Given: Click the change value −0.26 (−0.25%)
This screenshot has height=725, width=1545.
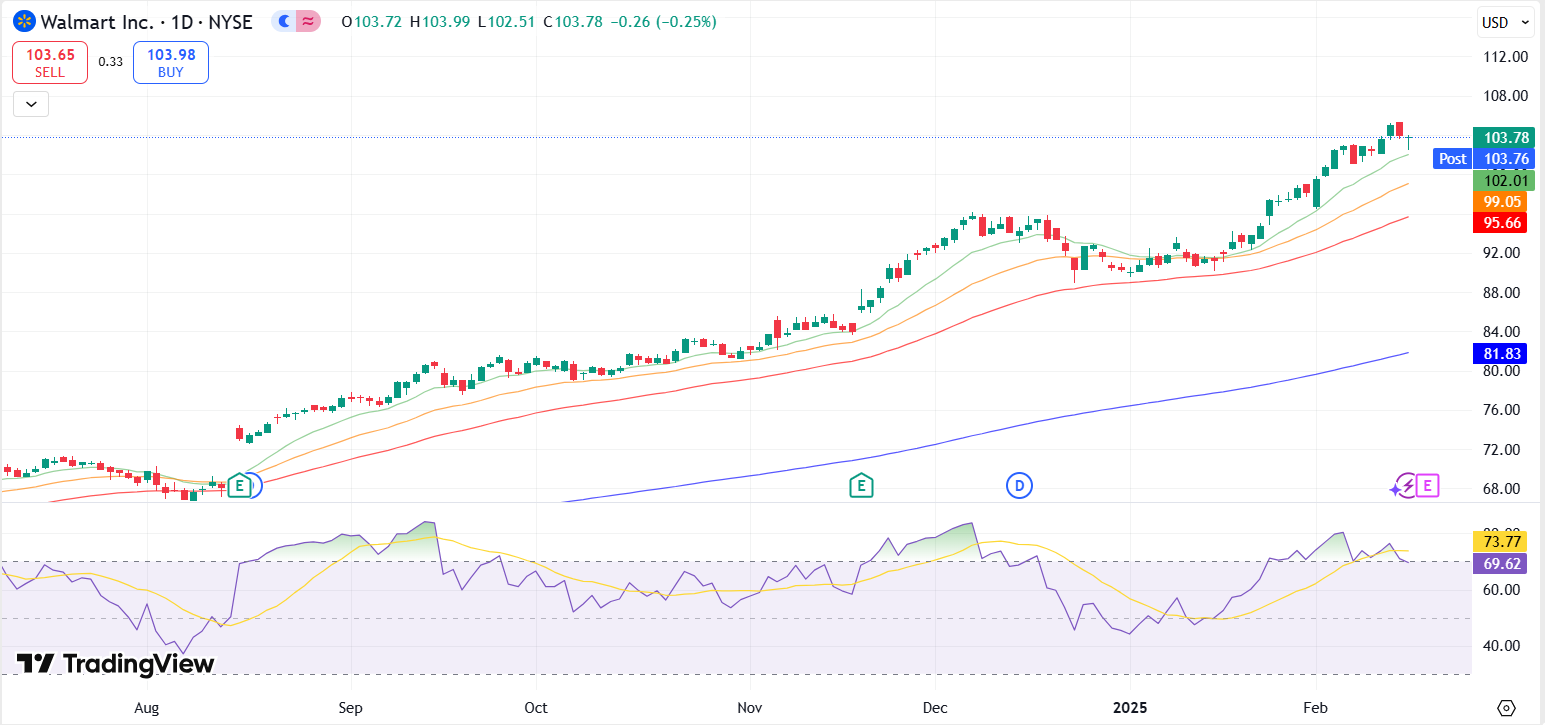Looking at the screenshot, I should pyautogui.click(x=663, y=21).
